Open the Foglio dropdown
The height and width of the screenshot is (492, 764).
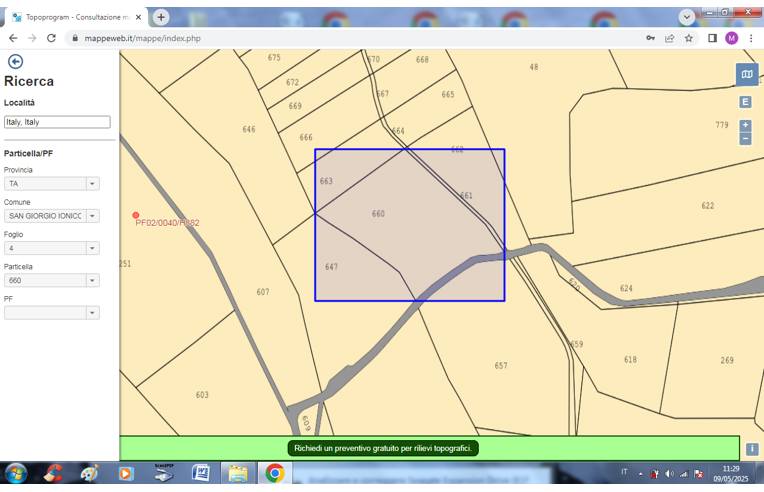pyautogui.click(x=92, y=248)
